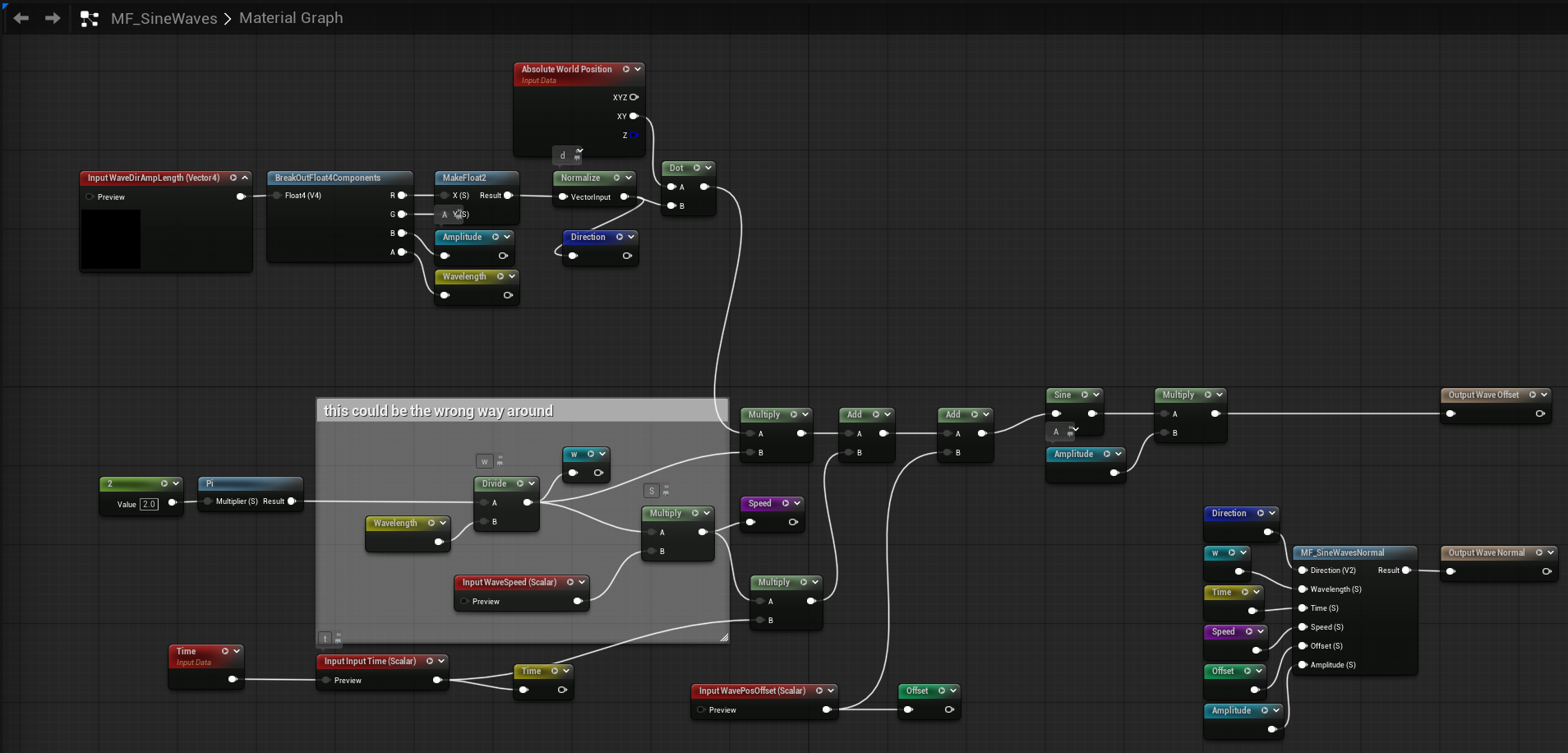Click the A output pin of BreakOutFloat4Components

(402, 252)
